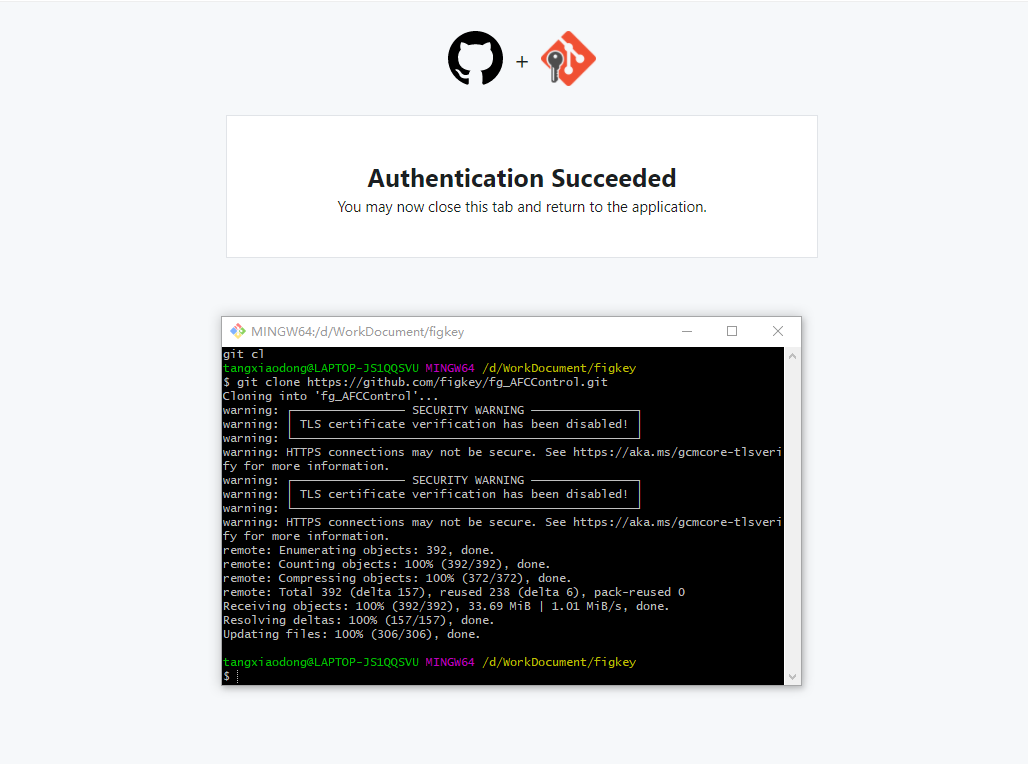Viewport: 1028px width, 764px height.
Task: Click the minimize icon on the terminal window
Action: pos(686,330)
